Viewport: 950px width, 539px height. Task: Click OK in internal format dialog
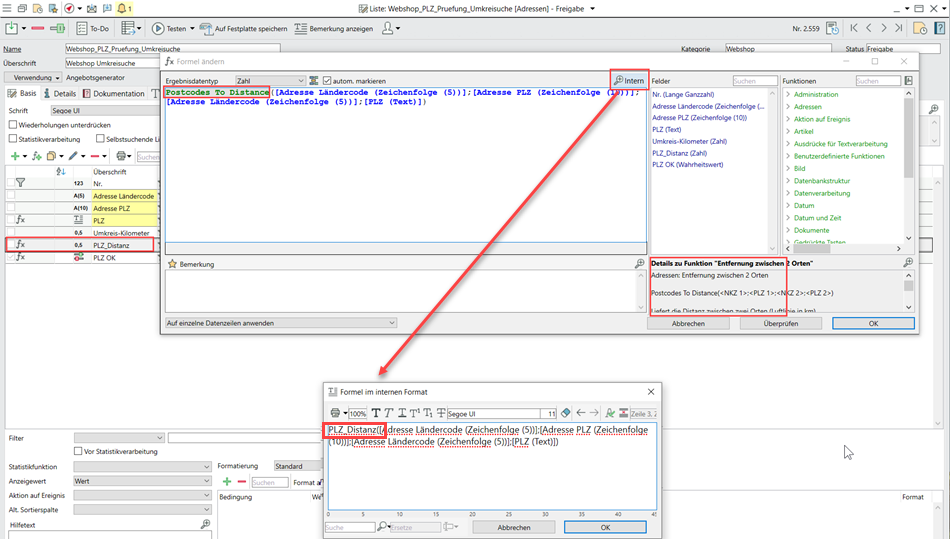[605, 527]
